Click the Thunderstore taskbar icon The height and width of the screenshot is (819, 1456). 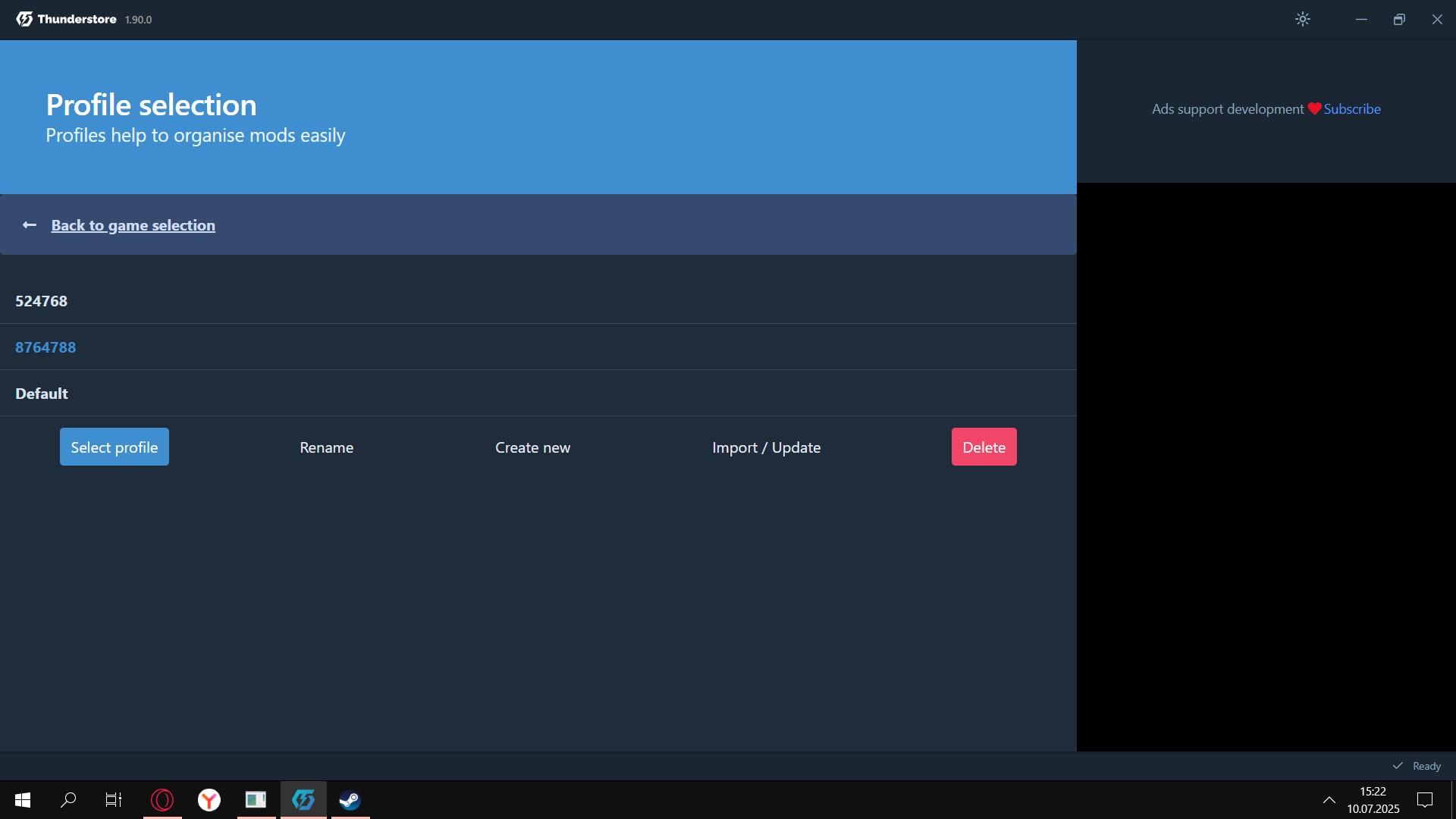303,800
